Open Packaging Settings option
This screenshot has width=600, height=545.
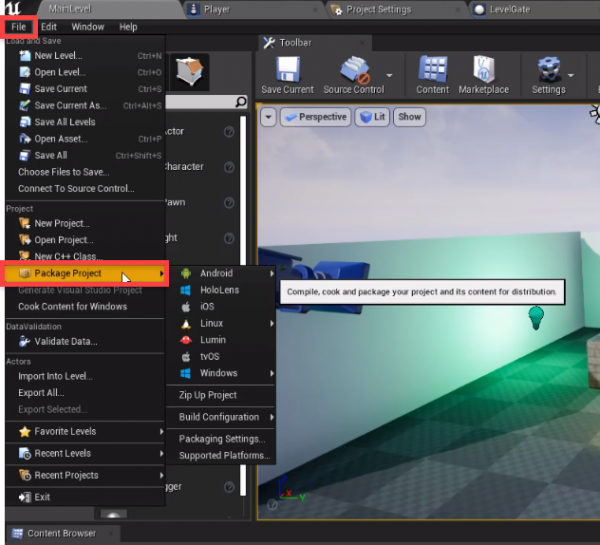[x=221, y=439]
